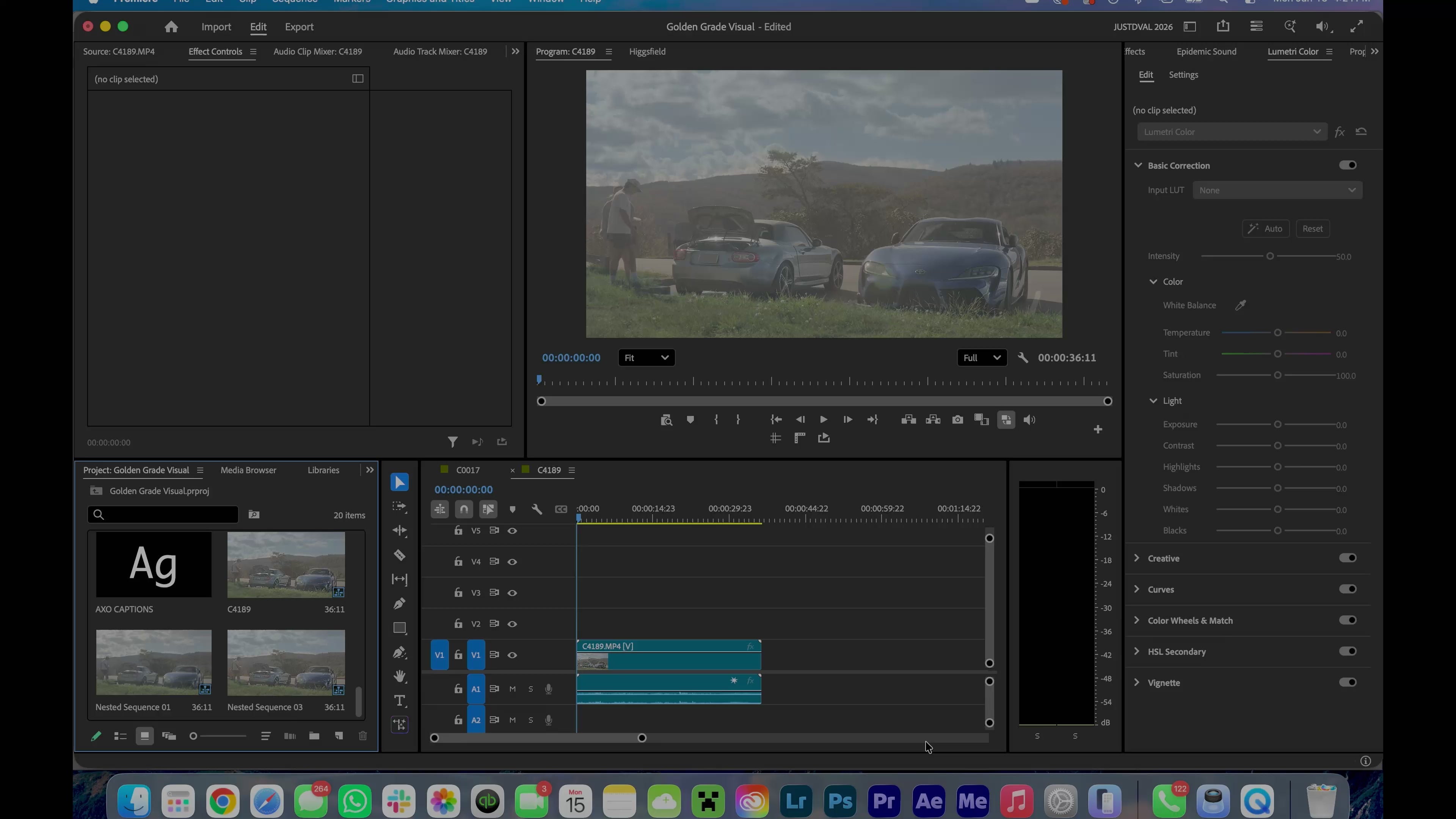Select the Track Select Forward tool

400,507
